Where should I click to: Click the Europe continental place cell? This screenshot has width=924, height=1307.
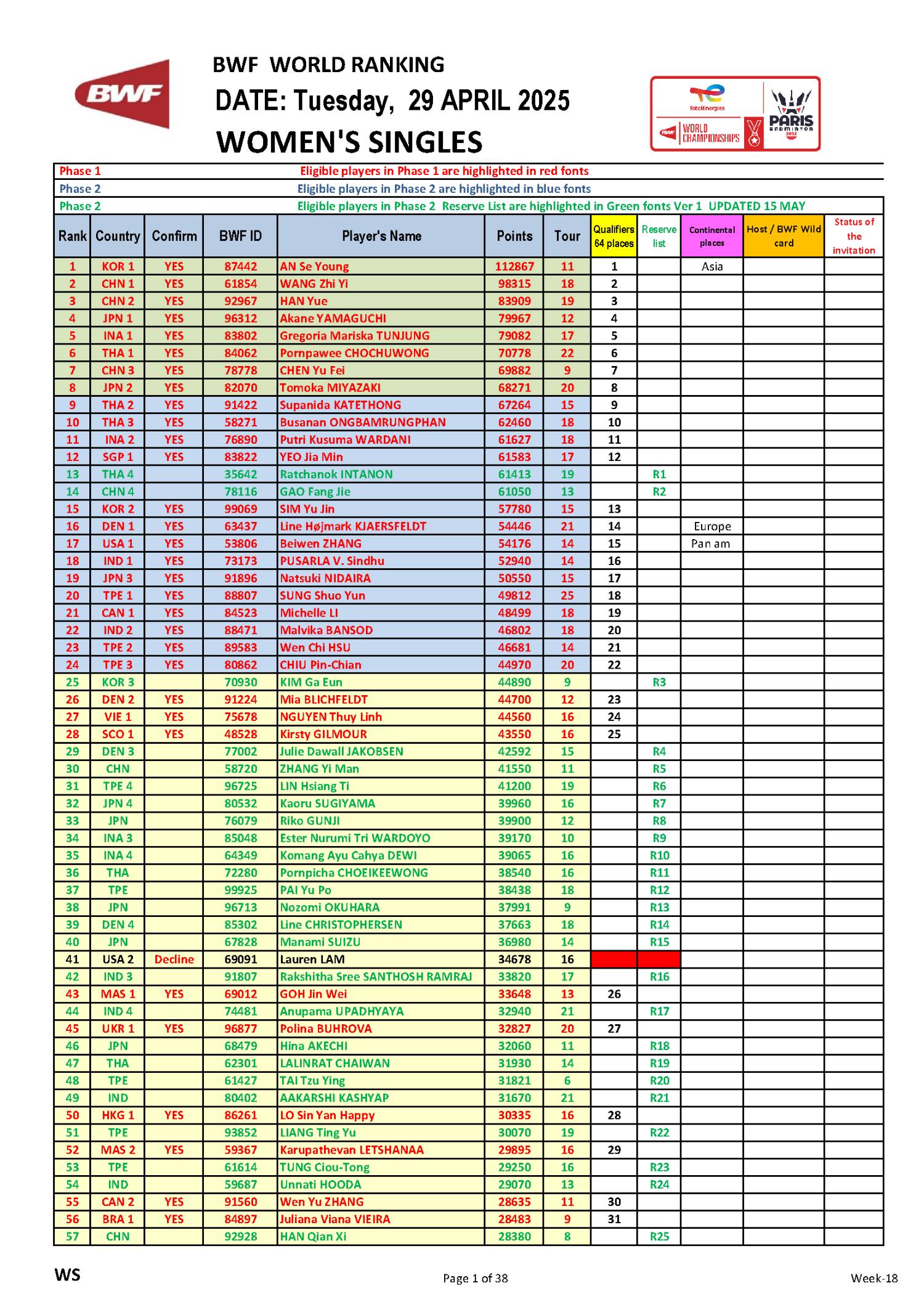click(x=712, y=526)
